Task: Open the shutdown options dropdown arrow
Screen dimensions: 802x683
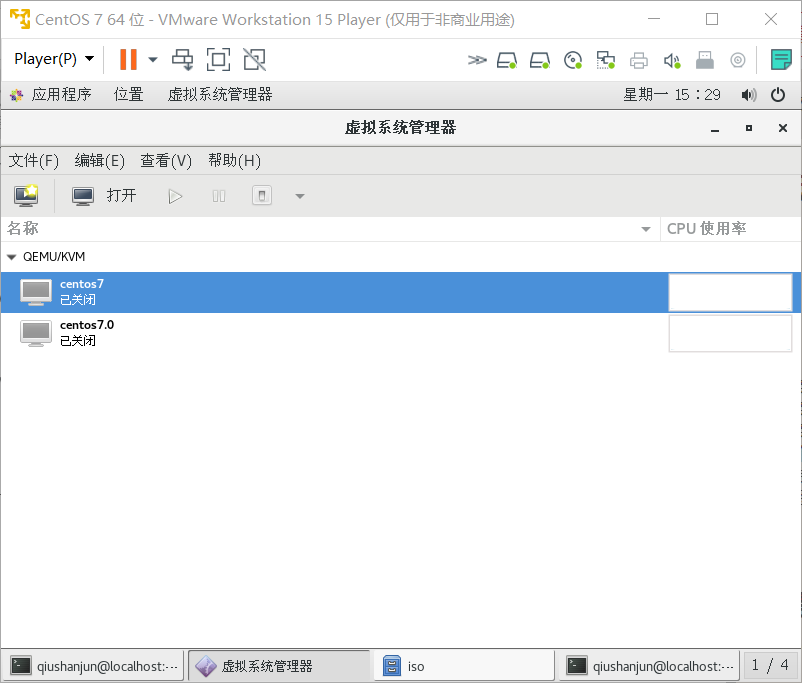Action: click(x=297, y=195)
